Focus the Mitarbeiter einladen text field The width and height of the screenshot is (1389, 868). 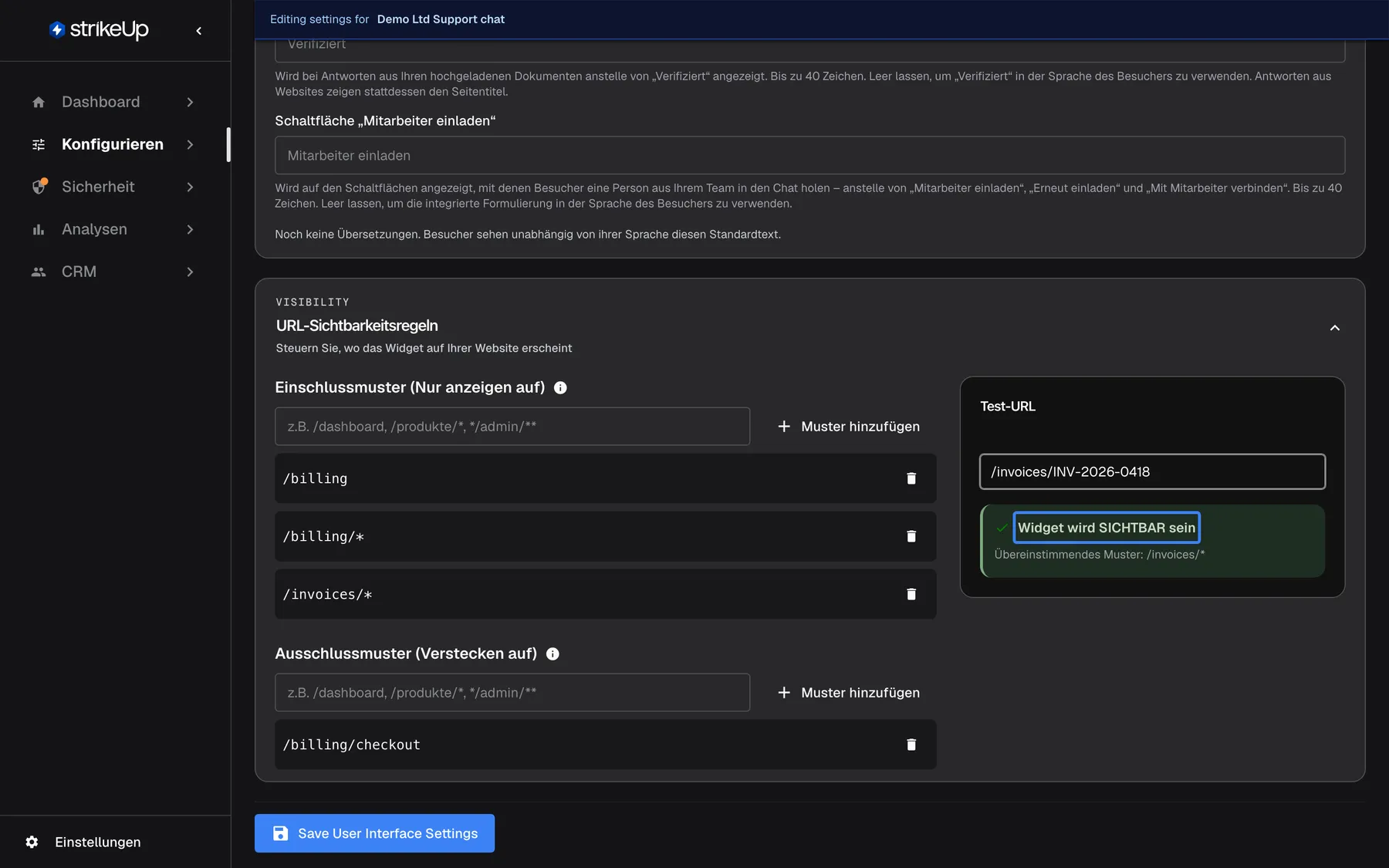[809, 155]
